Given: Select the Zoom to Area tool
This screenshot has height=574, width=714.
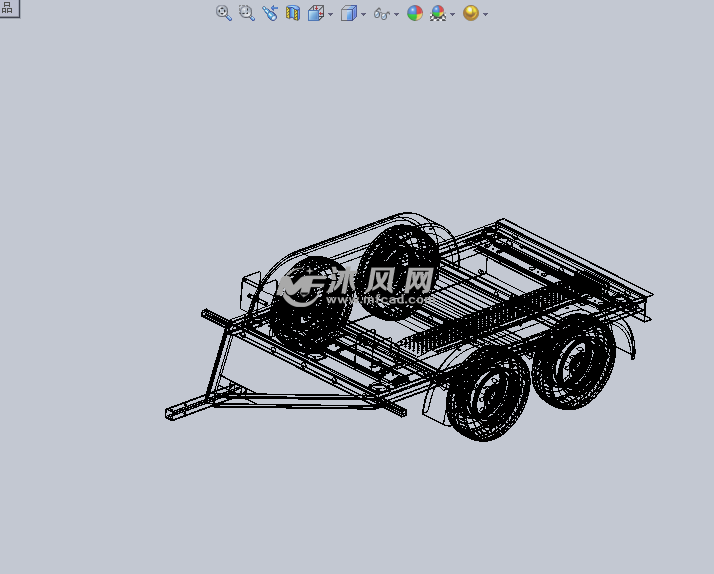Looking at the screenshot, I should pyautogui.click(x=246, y=13).
